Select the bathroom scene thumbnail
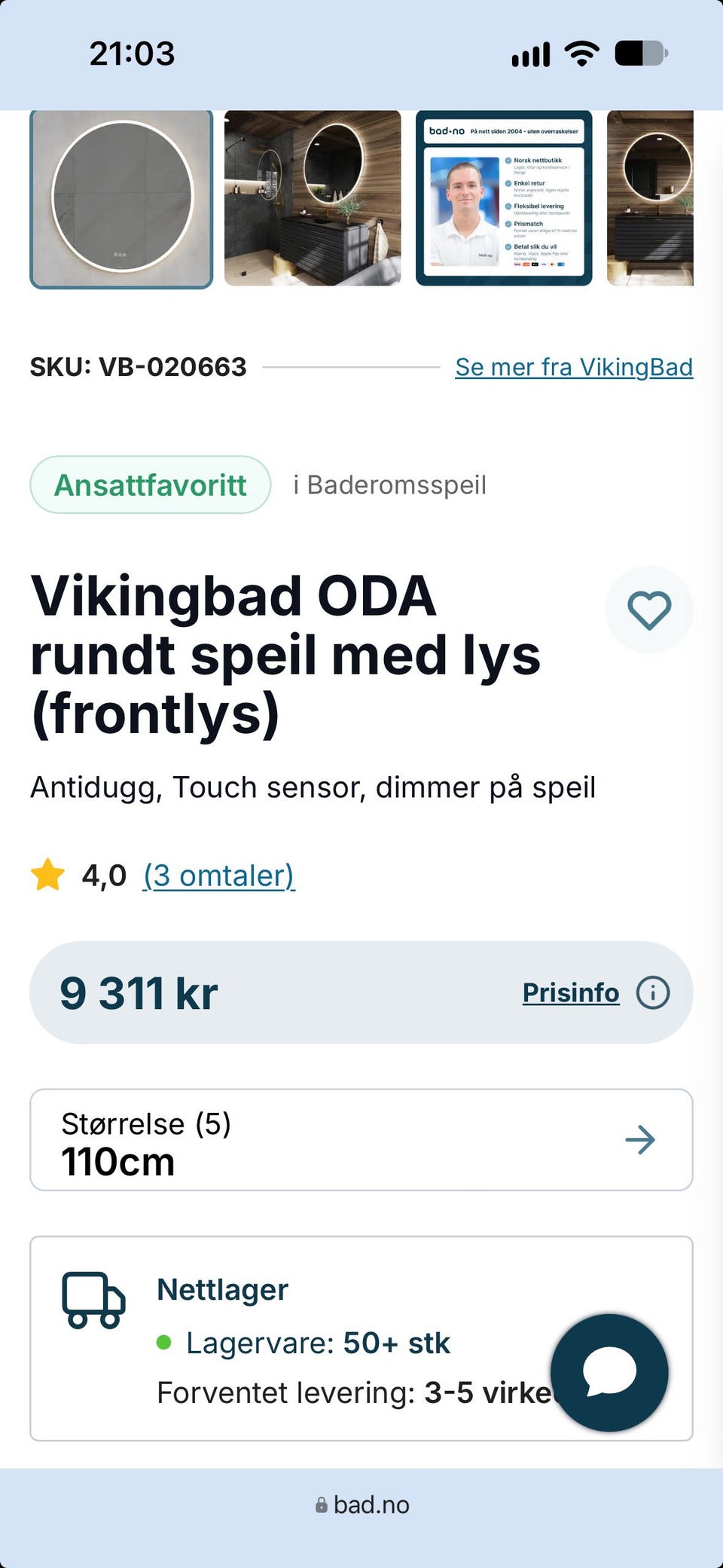 pos(313,198)
